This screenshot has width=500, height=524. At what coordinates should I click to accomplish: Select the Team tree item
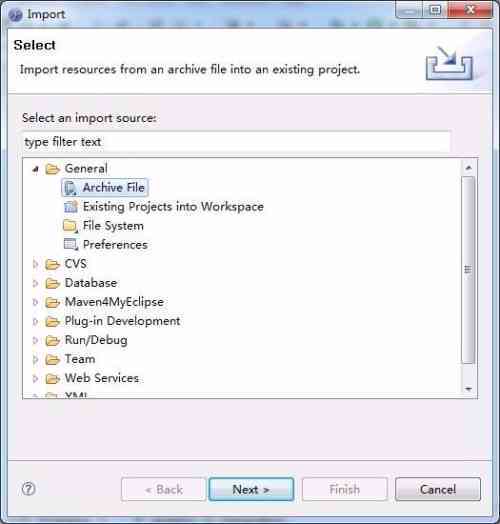point(80,359)
